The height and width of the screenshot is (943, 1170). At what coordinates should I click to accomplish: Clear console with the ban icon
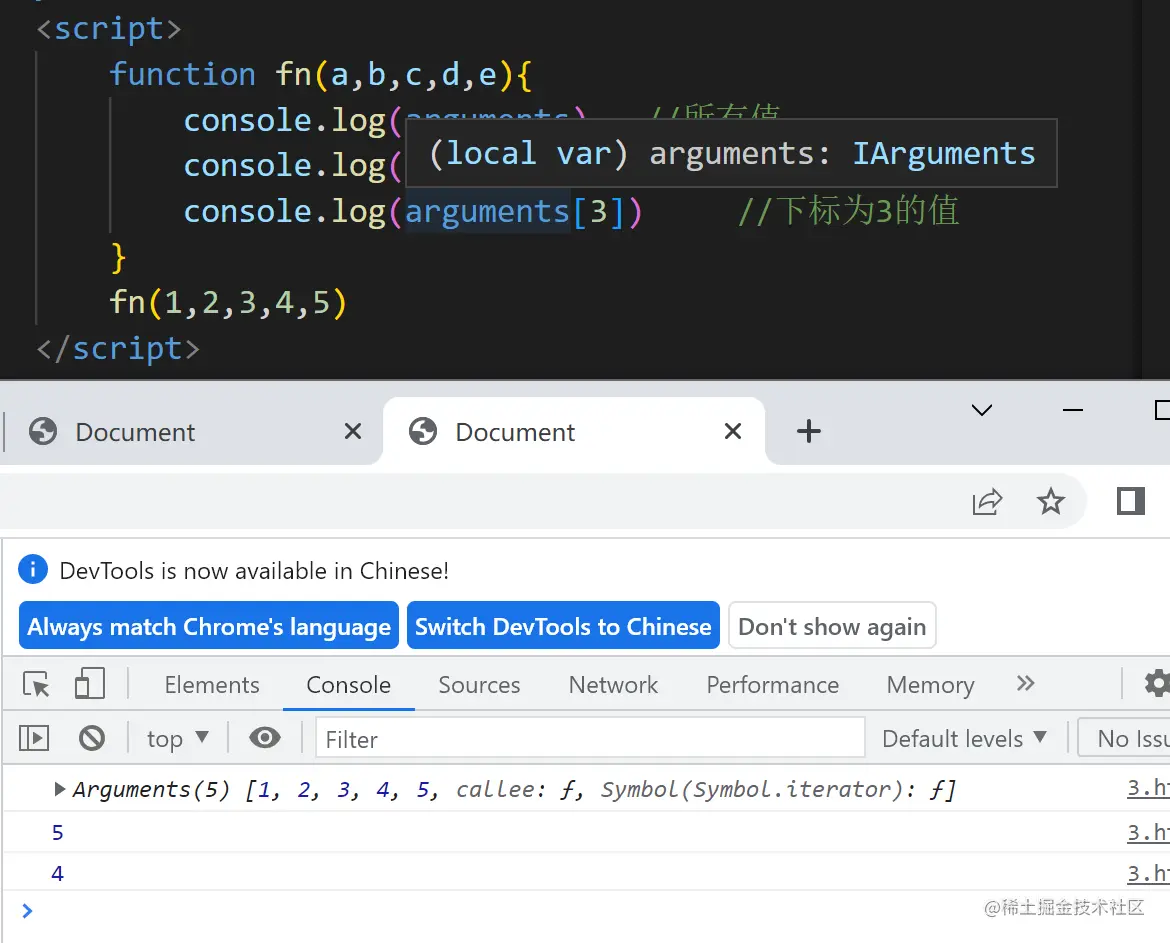[92, 739]
